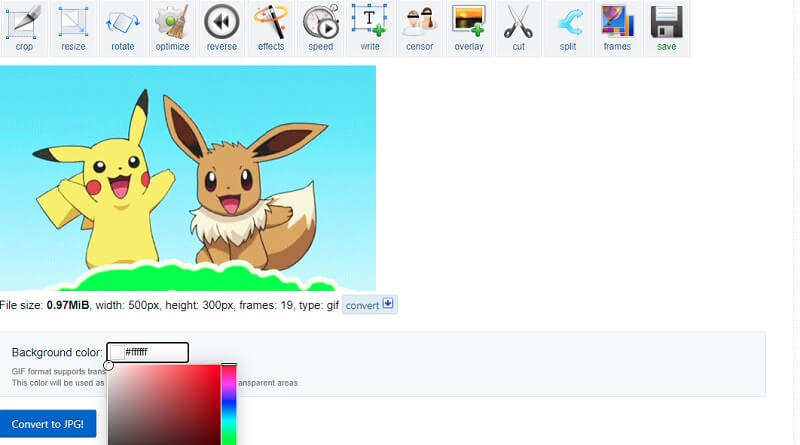Click the split tool icon
Image resolution: width=800 pixels, height=445 pixels.
(x=567, y=28)
